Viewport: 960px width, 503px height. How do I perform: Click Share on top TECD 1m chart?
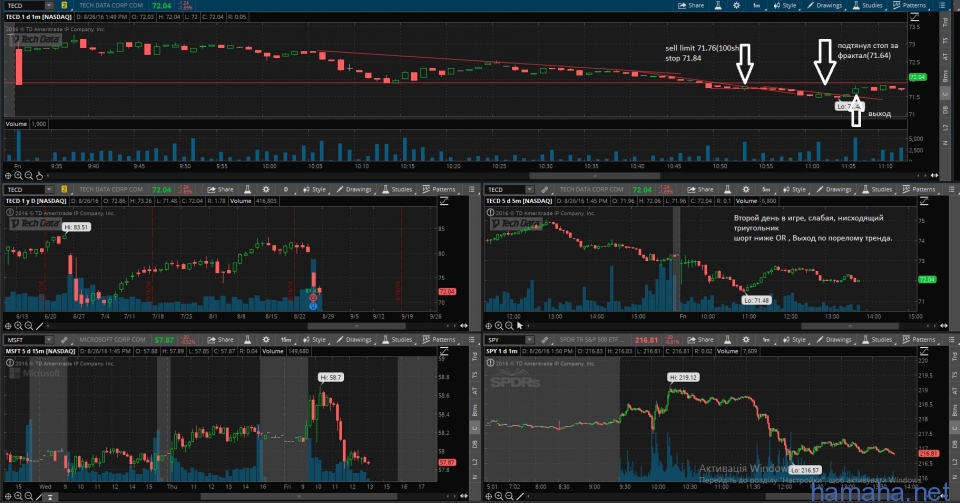point(691,6)
